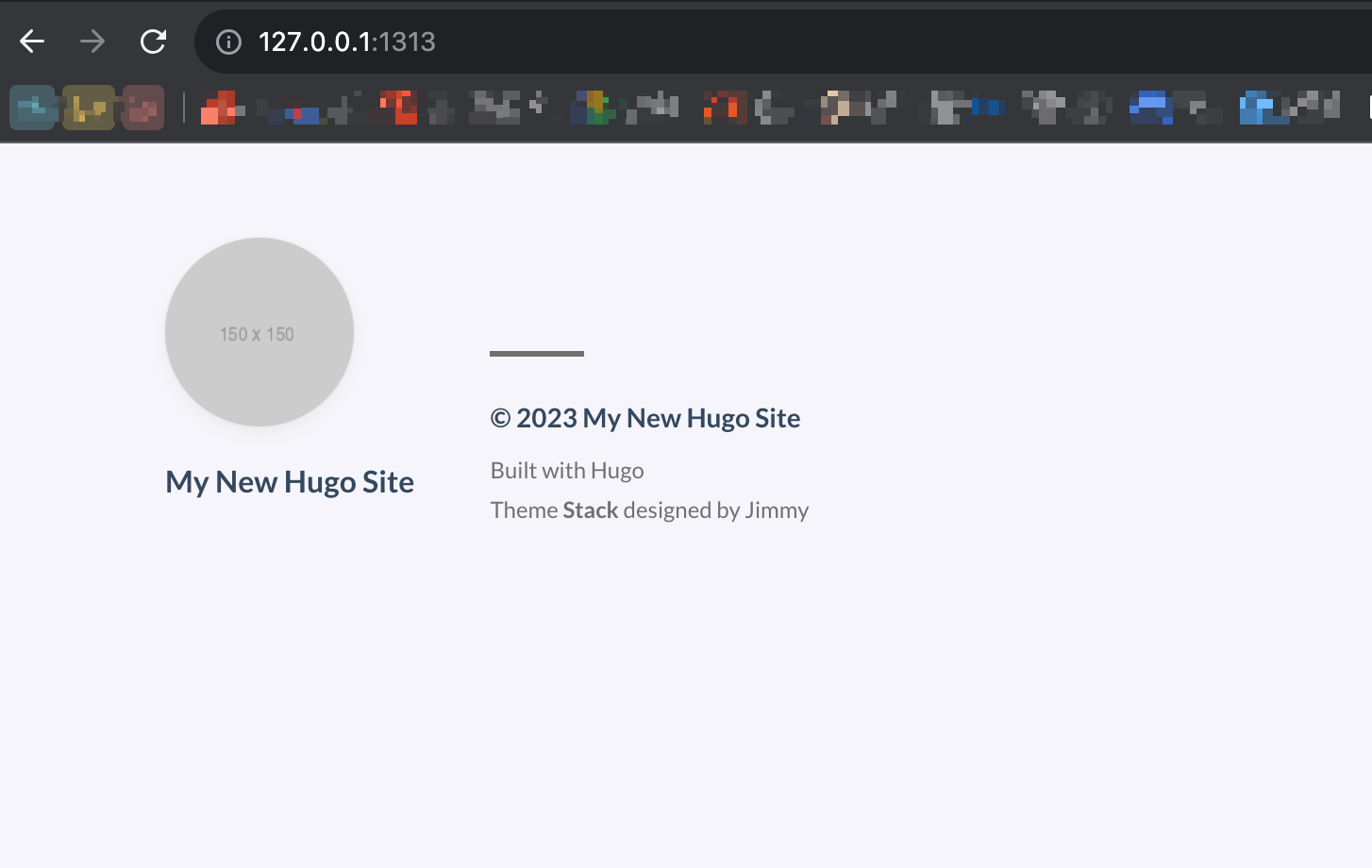Open the yellow bookmark icon
1372x868 pixels.
(x=88, y=108)
